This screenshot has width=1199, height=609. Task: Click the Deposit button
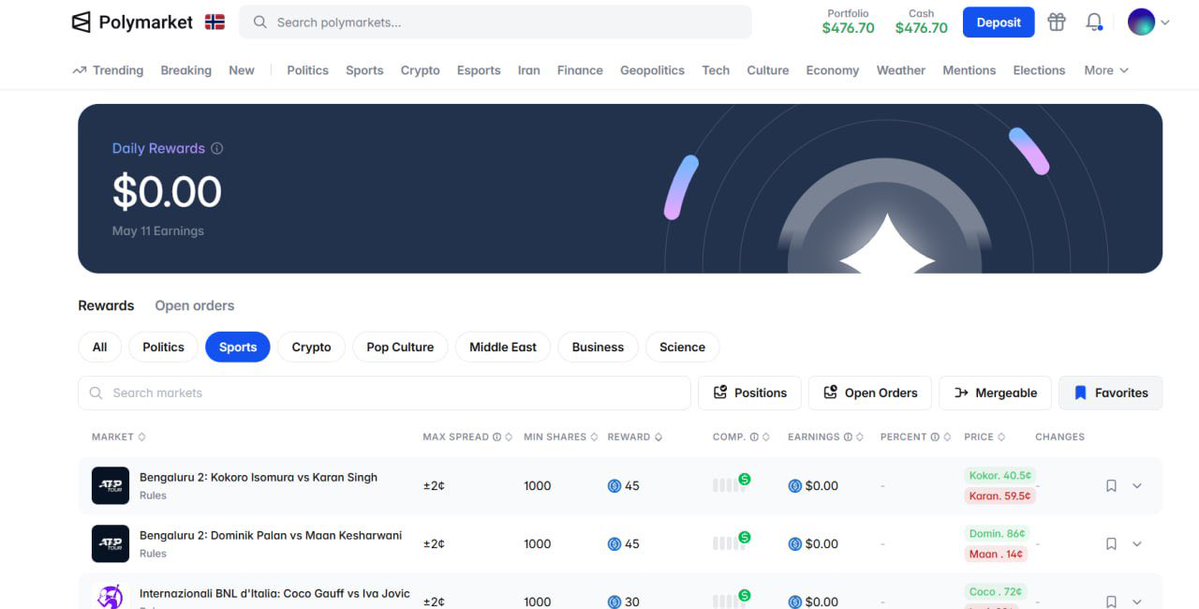click(x=999, y=22)
